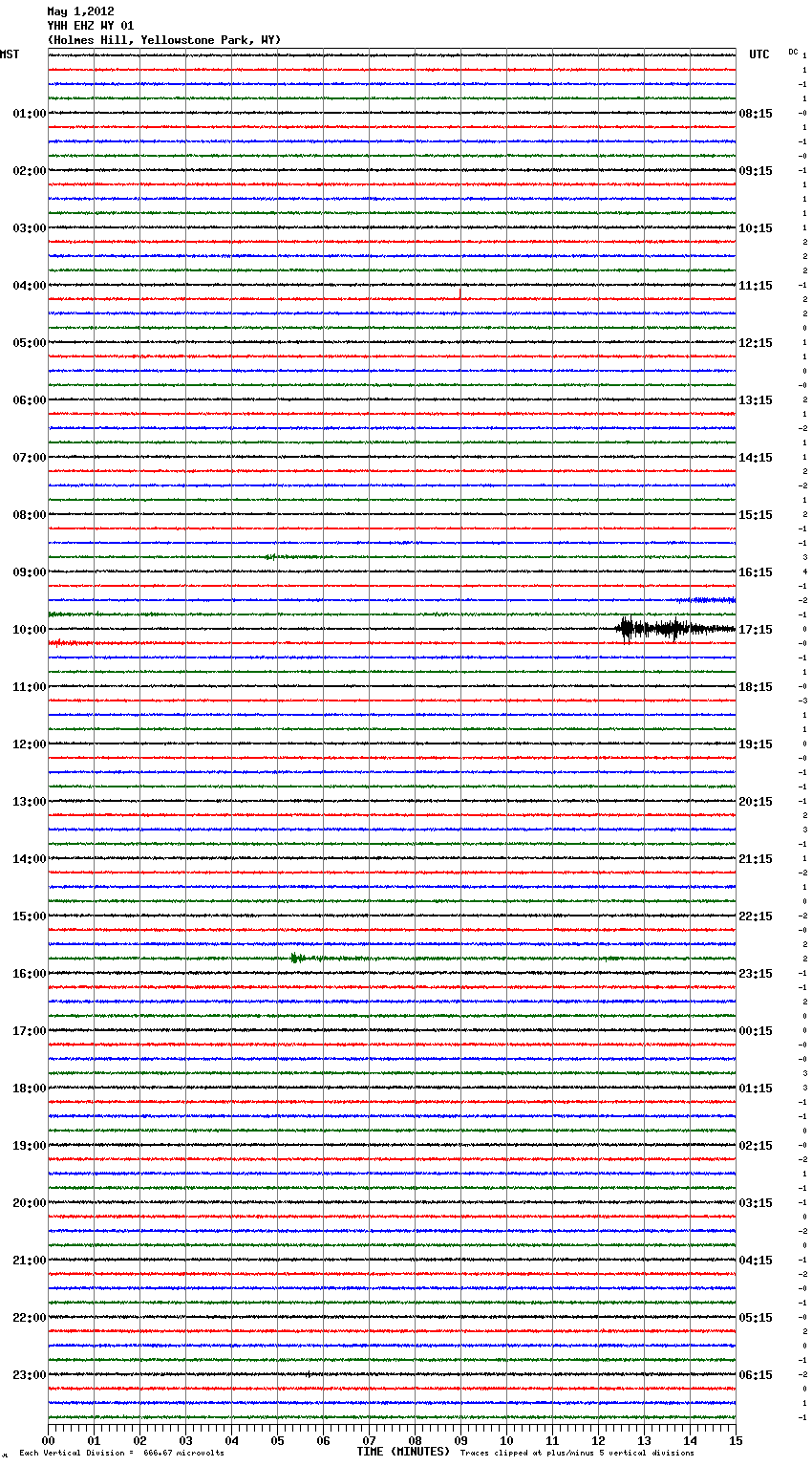Click minute tick label 03 on x-axis
The width and height of the screenshot is (812, 1466).
point(185,1440)
